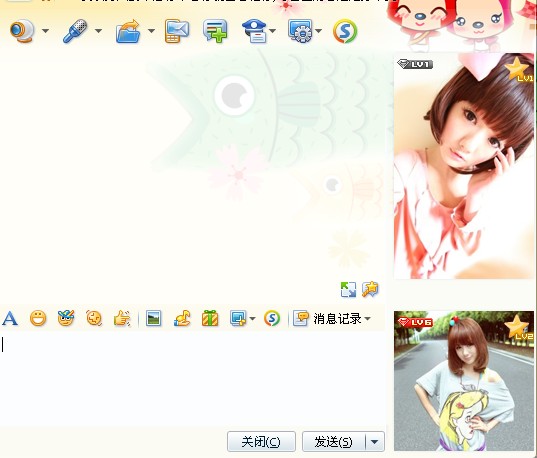
Task: Click your own QQ show portrait
Action: coord(464,381)
